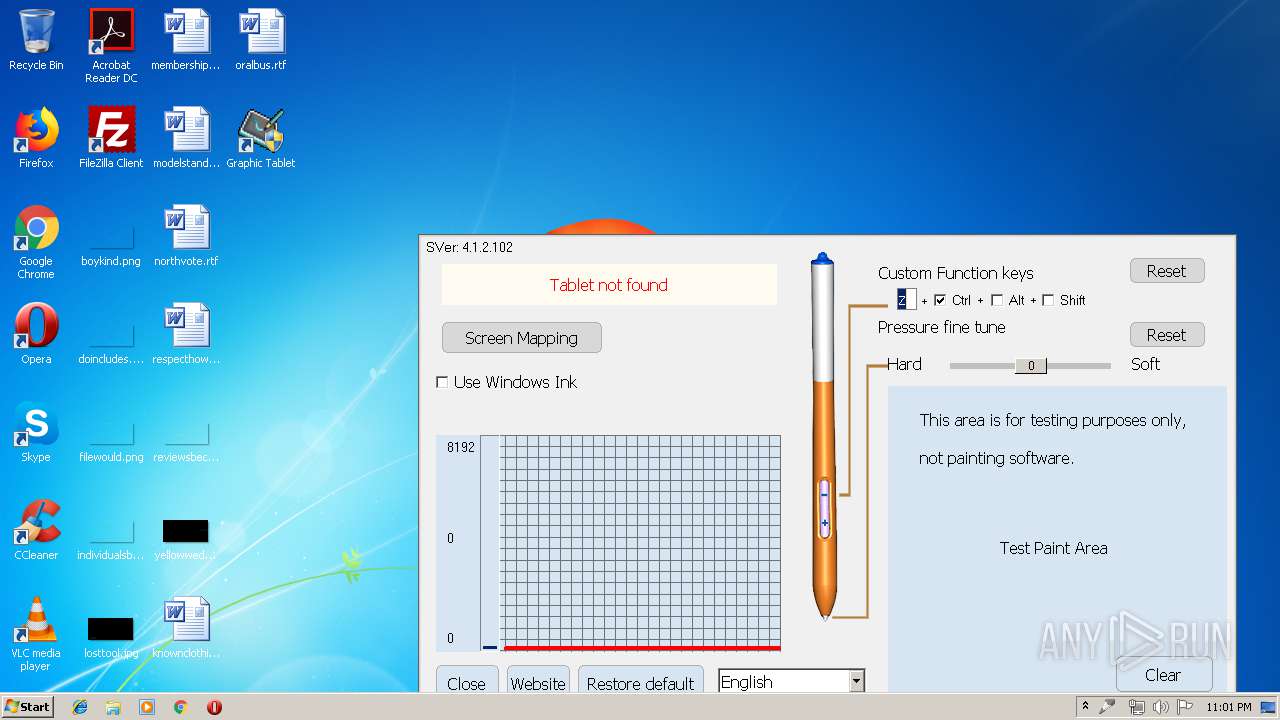Image resolution: width=1280 pixels, height=720 pixels.
Task: Select the modelstand document icon
Action: [186, 138]
